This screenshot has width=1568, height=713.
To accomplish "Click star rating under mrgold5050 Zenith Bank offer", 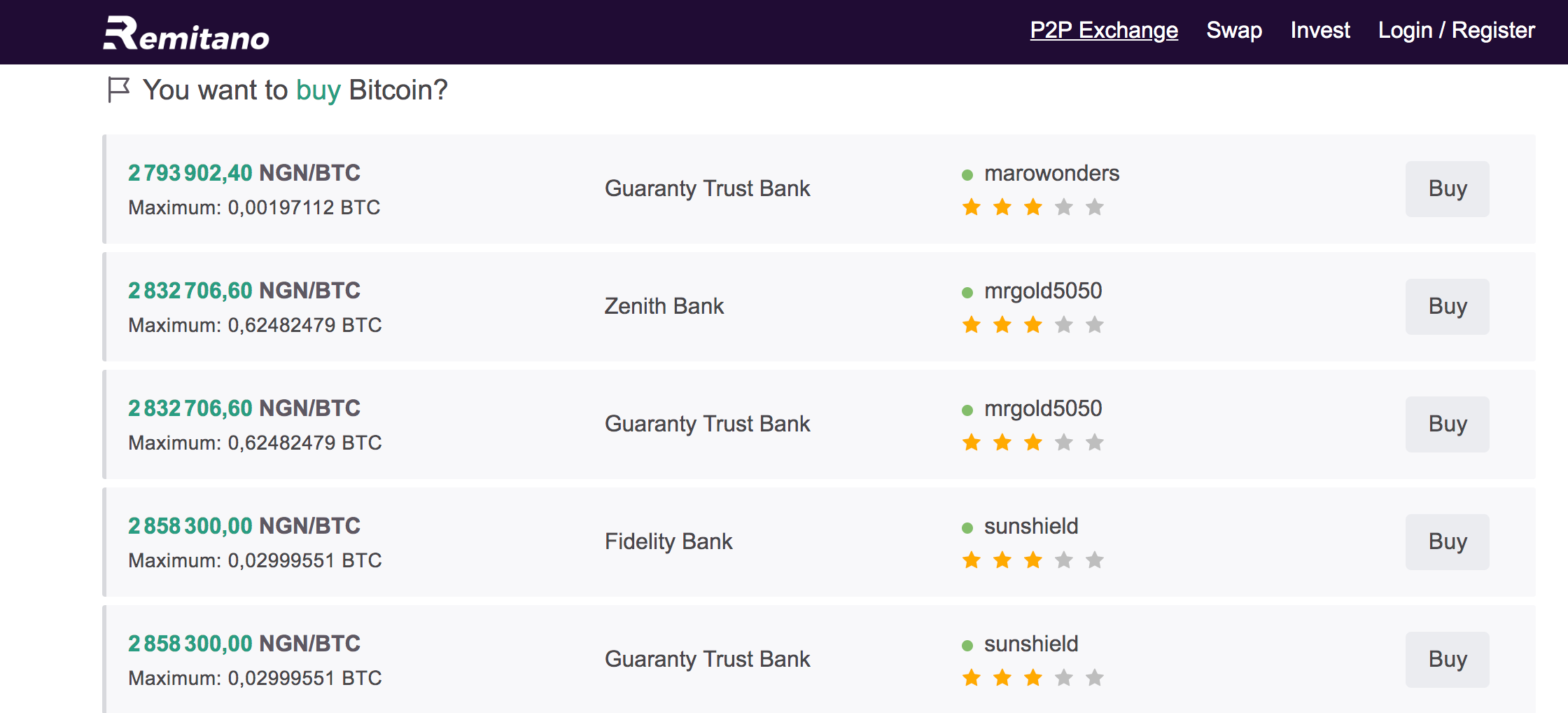I will point(1032,325).
